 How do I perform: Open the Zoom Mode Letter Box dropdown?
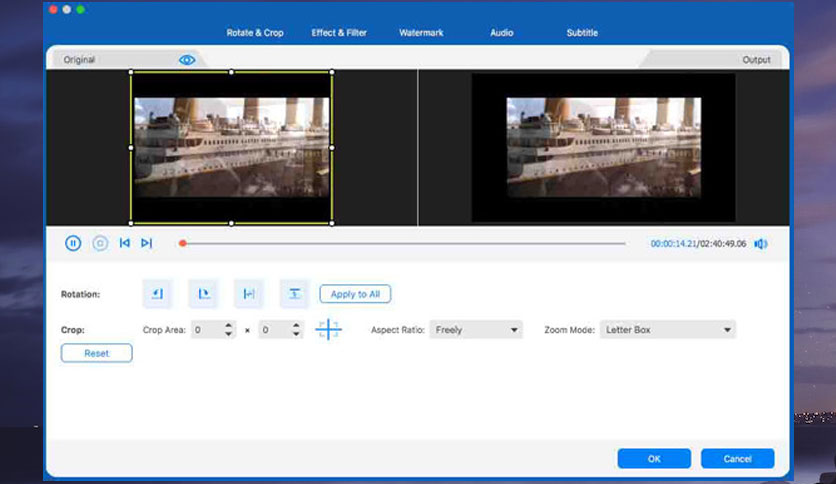(668, 330)
